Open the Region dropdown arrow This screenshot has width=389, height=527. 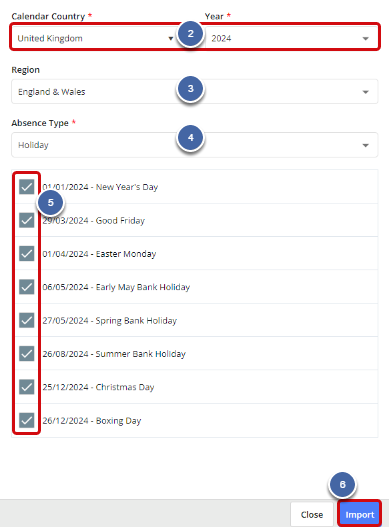pos(365,92)
